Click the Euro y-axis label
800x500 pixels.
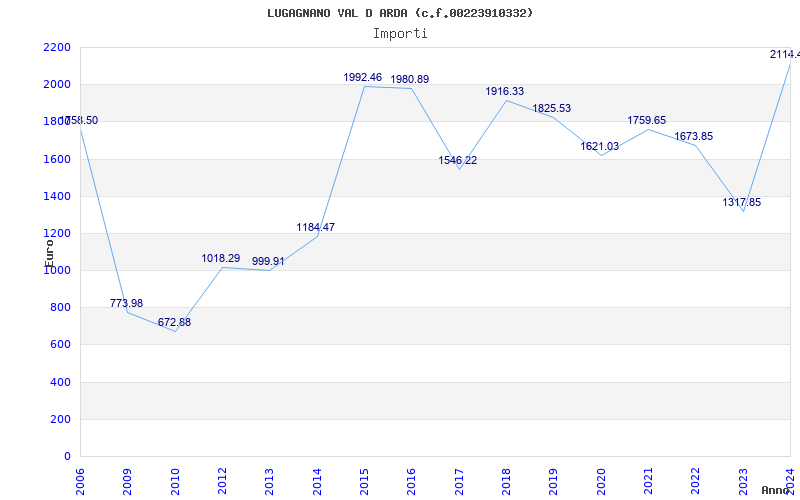pyautogui.click(x=49, y=253)
